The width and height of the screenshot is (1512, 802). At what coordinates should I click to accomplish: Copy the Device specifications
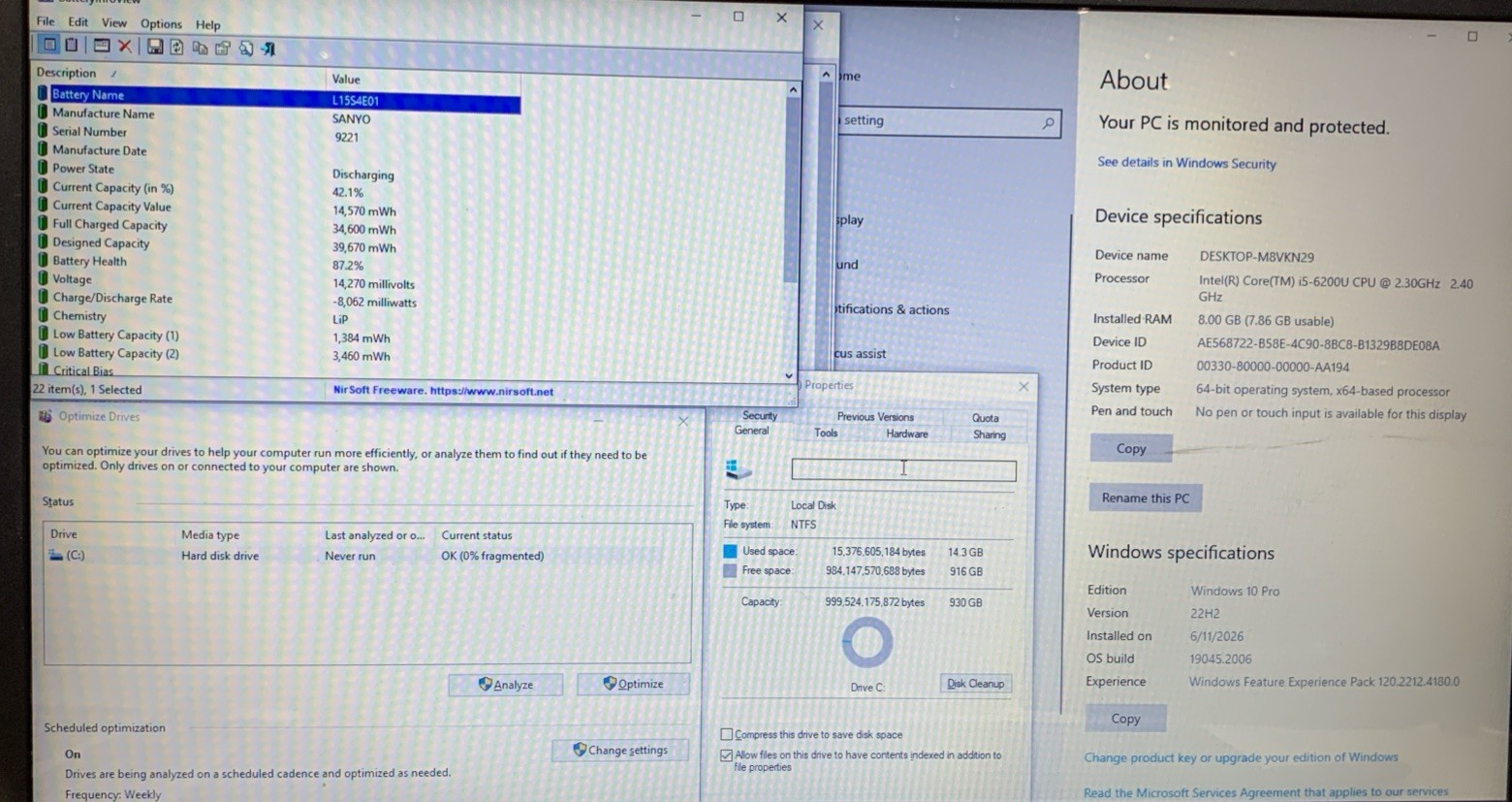(1130, 448)
